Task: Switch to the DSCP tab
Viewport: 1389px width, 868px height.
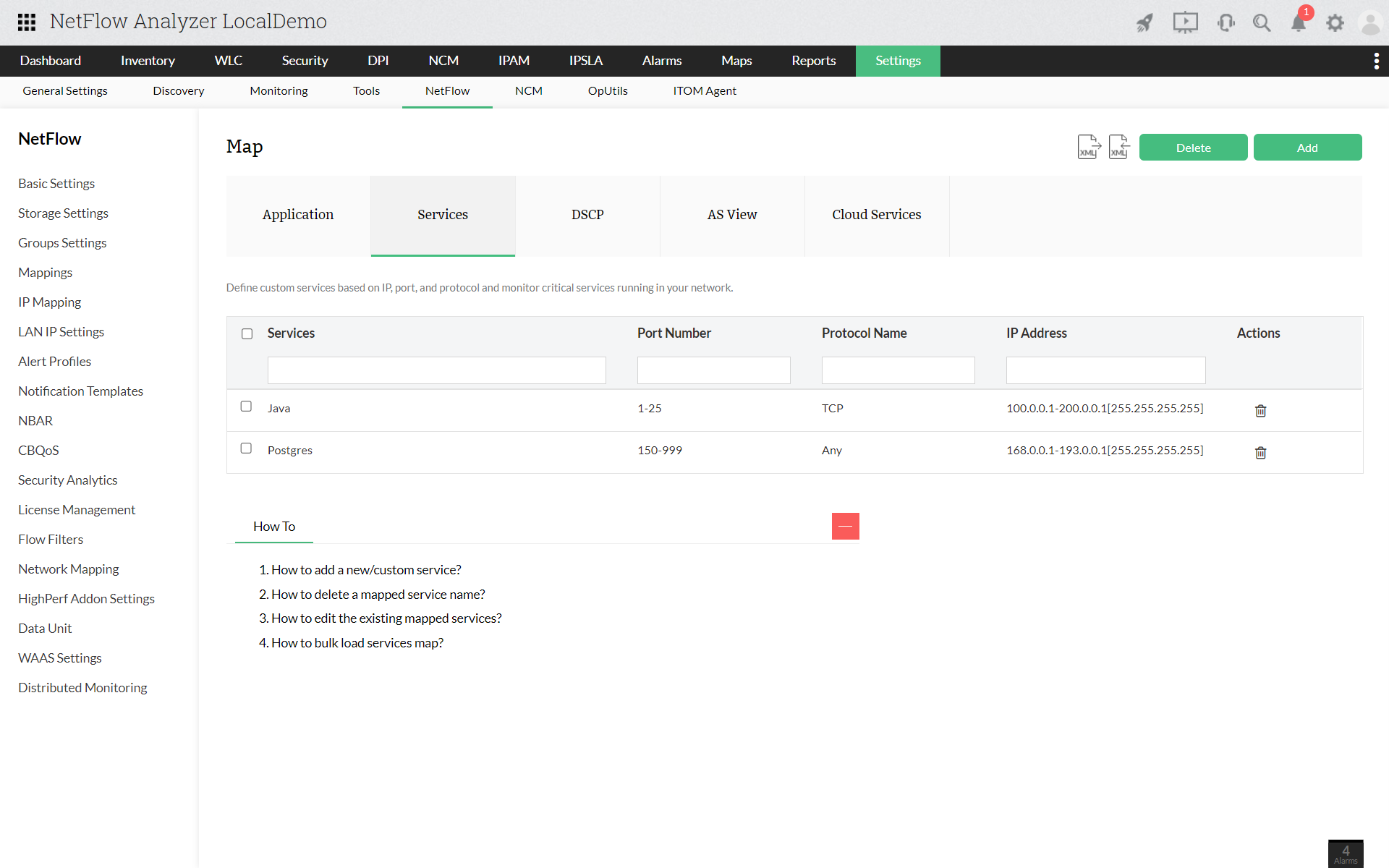Action: [587, 215]
